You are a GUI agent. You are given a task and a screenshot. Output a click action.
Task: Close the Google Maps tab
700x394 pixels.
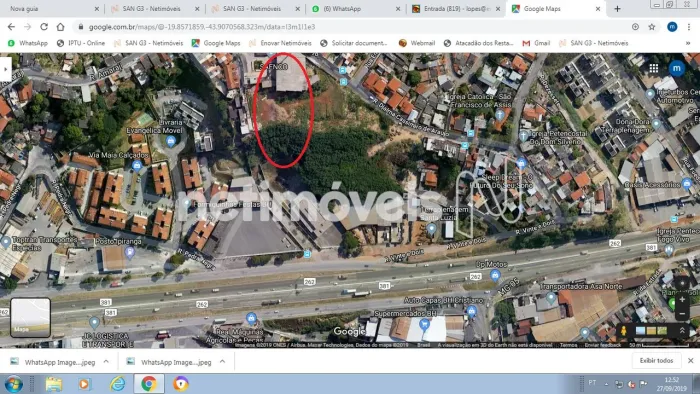coord(598,8)
